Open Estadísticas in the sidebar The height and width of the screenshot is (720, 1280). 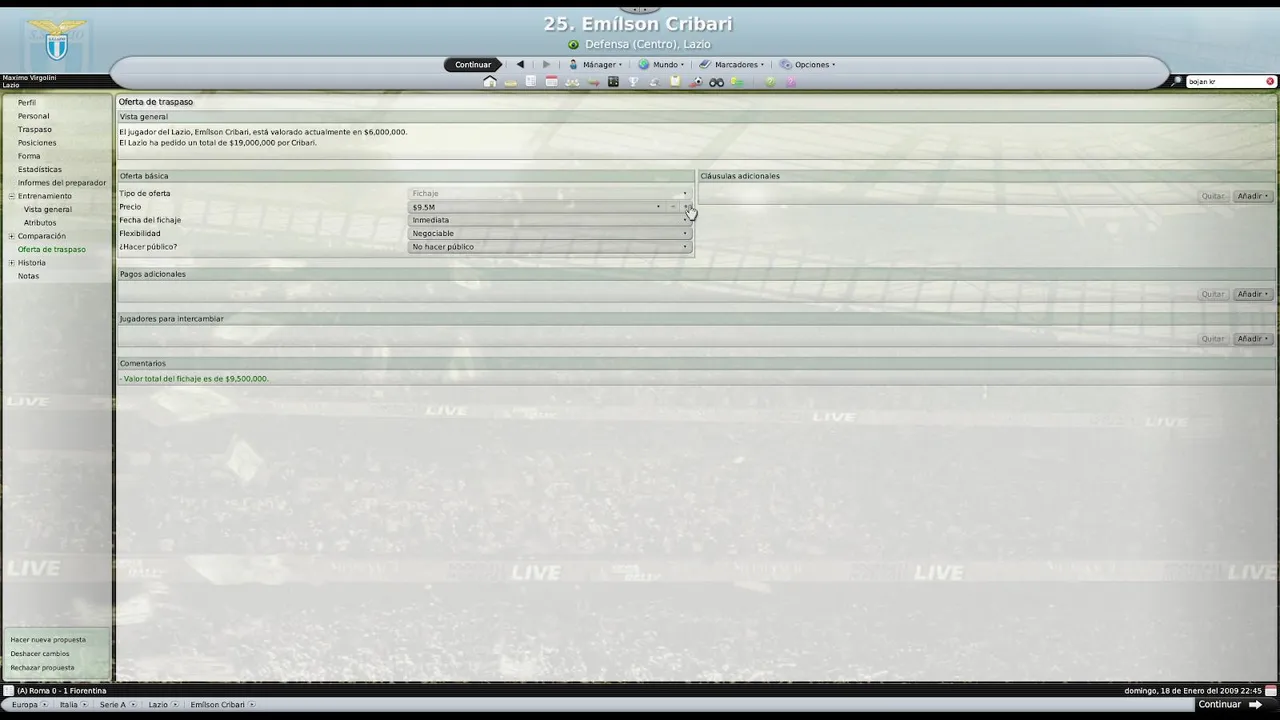[40, 169]
